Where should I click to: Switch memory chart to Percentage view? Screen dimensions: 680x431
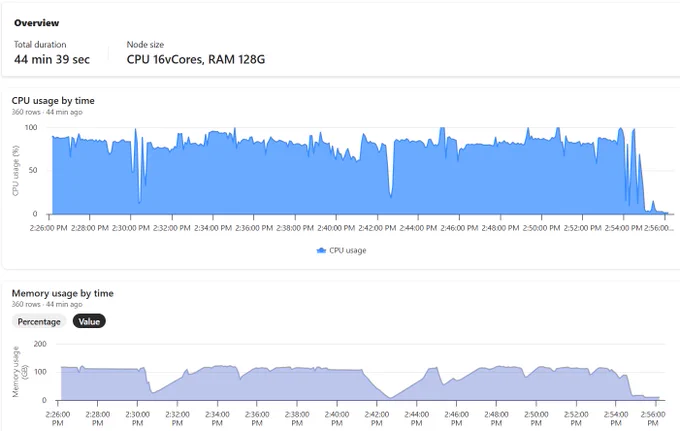(x=39, y=322)
